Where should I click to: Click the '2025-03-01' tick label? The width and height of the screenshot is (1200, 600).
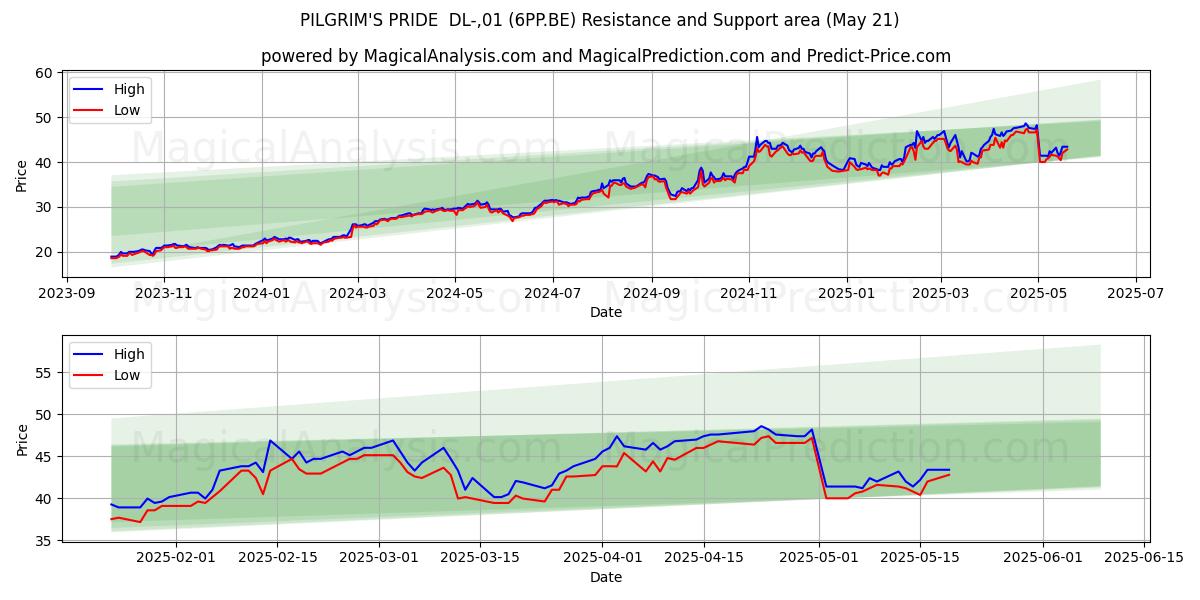tap(379, 558)
